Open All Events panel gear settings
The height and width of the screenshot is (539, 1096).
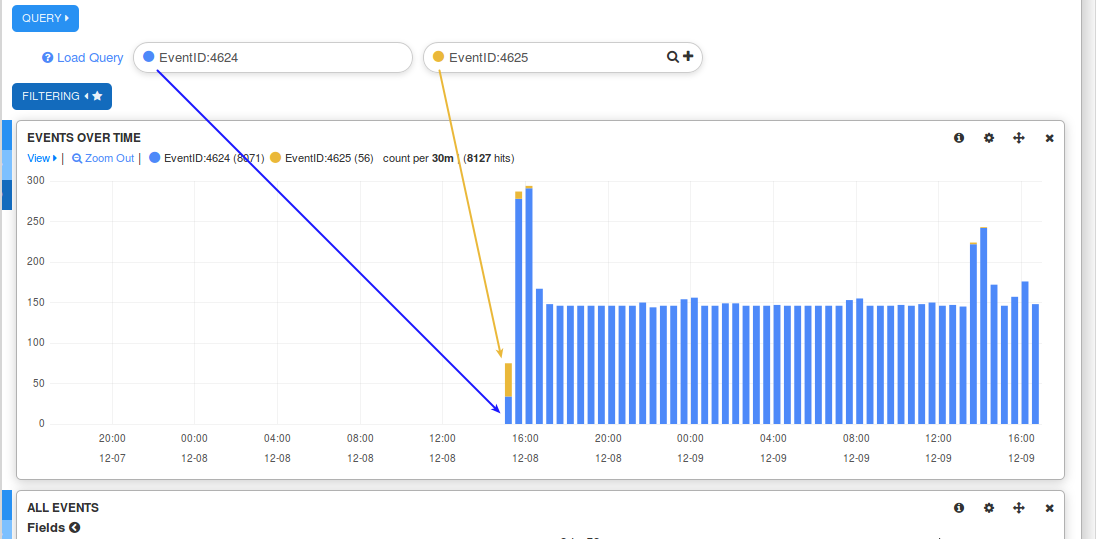(989, 508)
